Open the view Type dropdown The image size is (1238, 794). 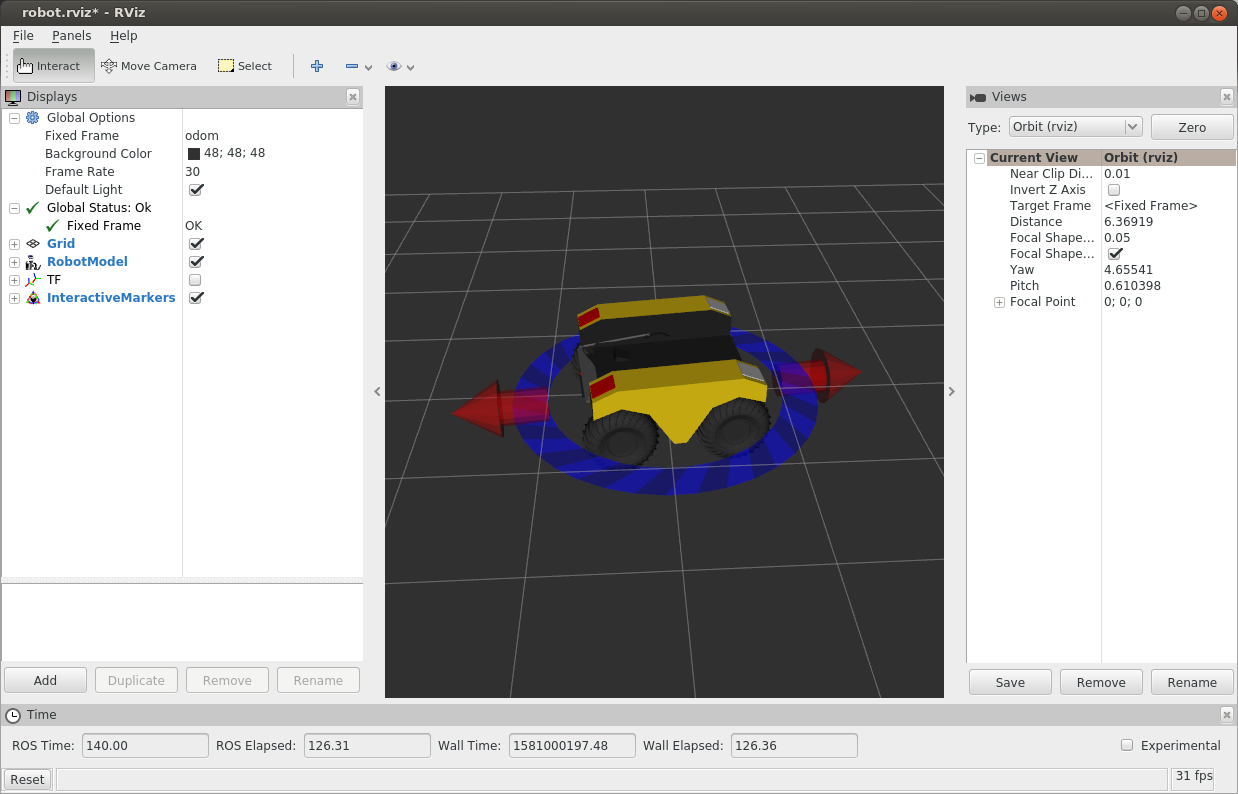1074,127
